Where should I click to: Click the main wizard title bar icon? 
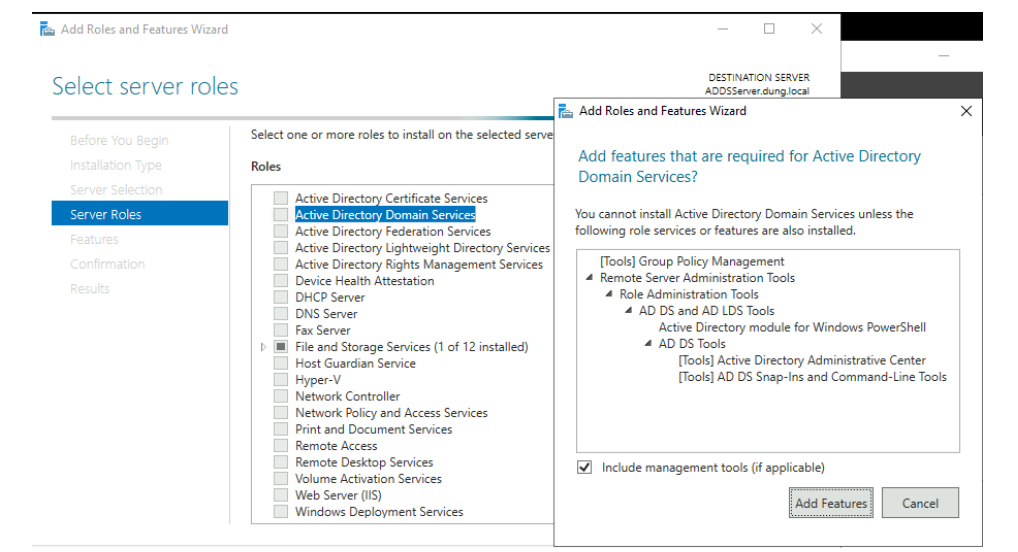pyautogui.click(x=47, y=29)
